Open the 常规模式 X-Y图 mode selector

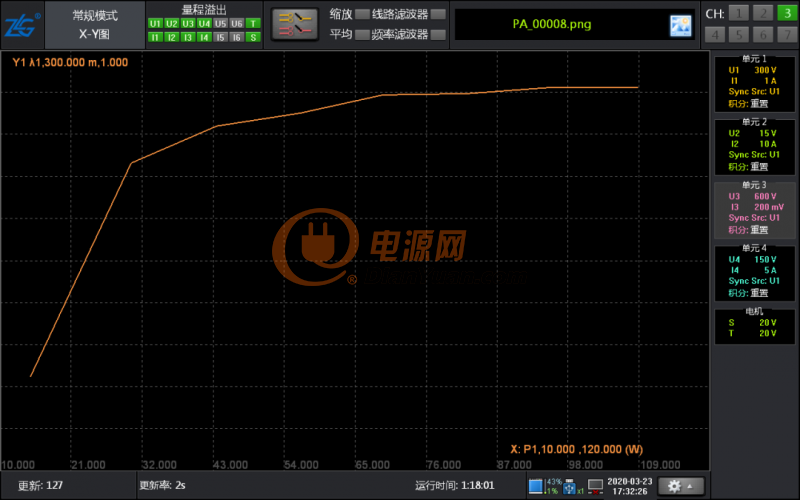tap(95, 24)
